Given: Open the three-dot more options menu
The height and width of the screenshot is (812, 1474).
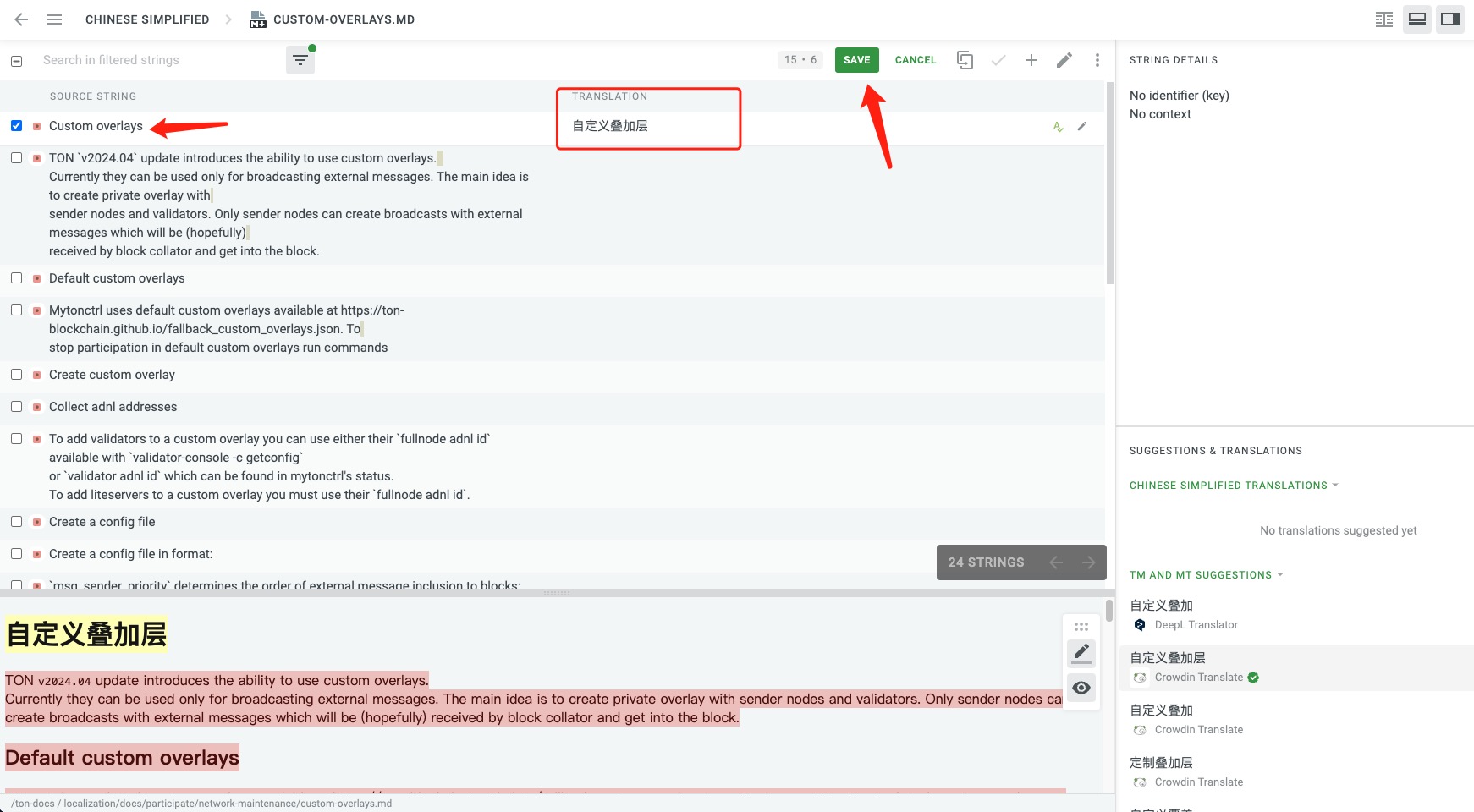Looking at the screenshot, I should (x=1097, y=60).
